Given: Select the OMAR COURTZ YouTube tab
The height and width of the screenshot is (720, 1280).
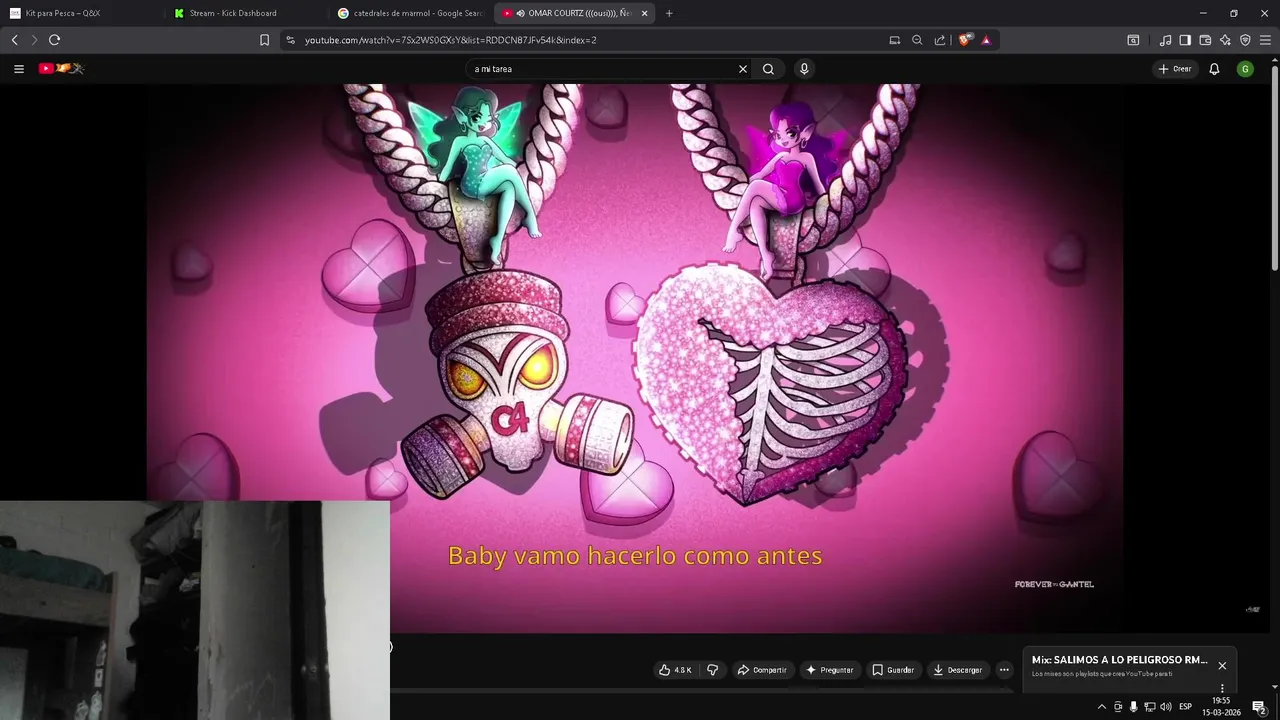Looking at the screenshot, I should (575, 13).
